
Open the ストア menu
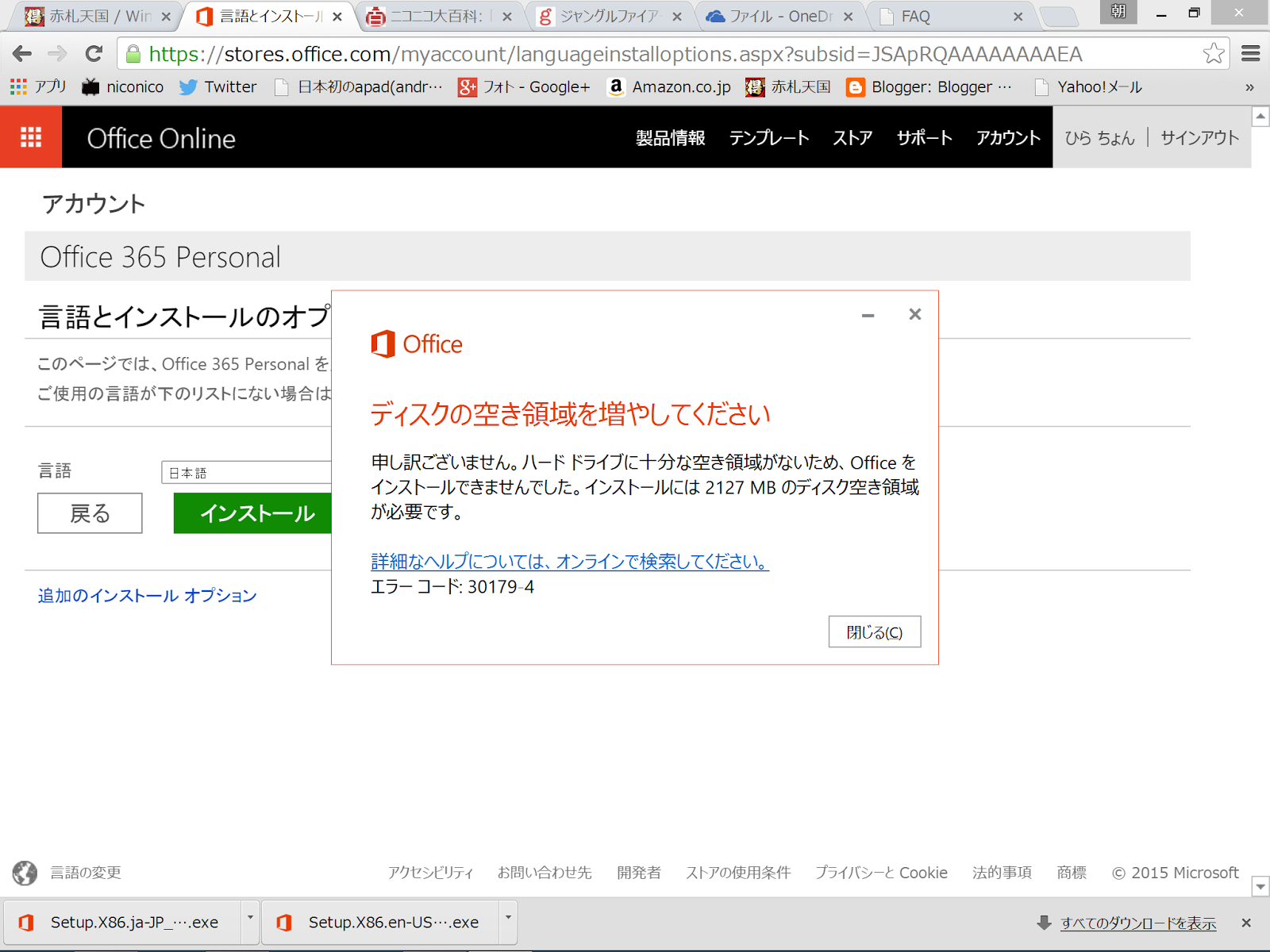(852, 138)
